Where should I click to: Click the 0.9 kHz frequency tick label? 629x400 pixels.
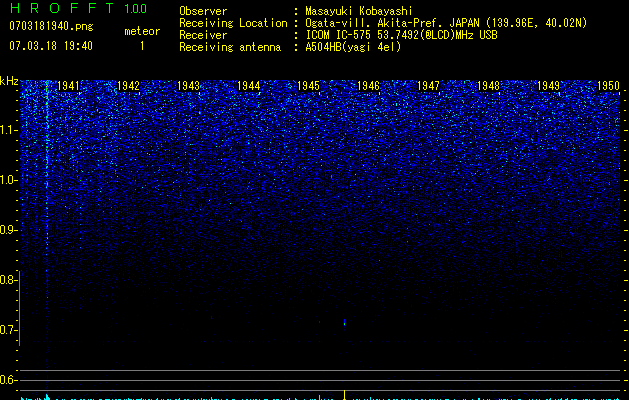pos(8,230)
